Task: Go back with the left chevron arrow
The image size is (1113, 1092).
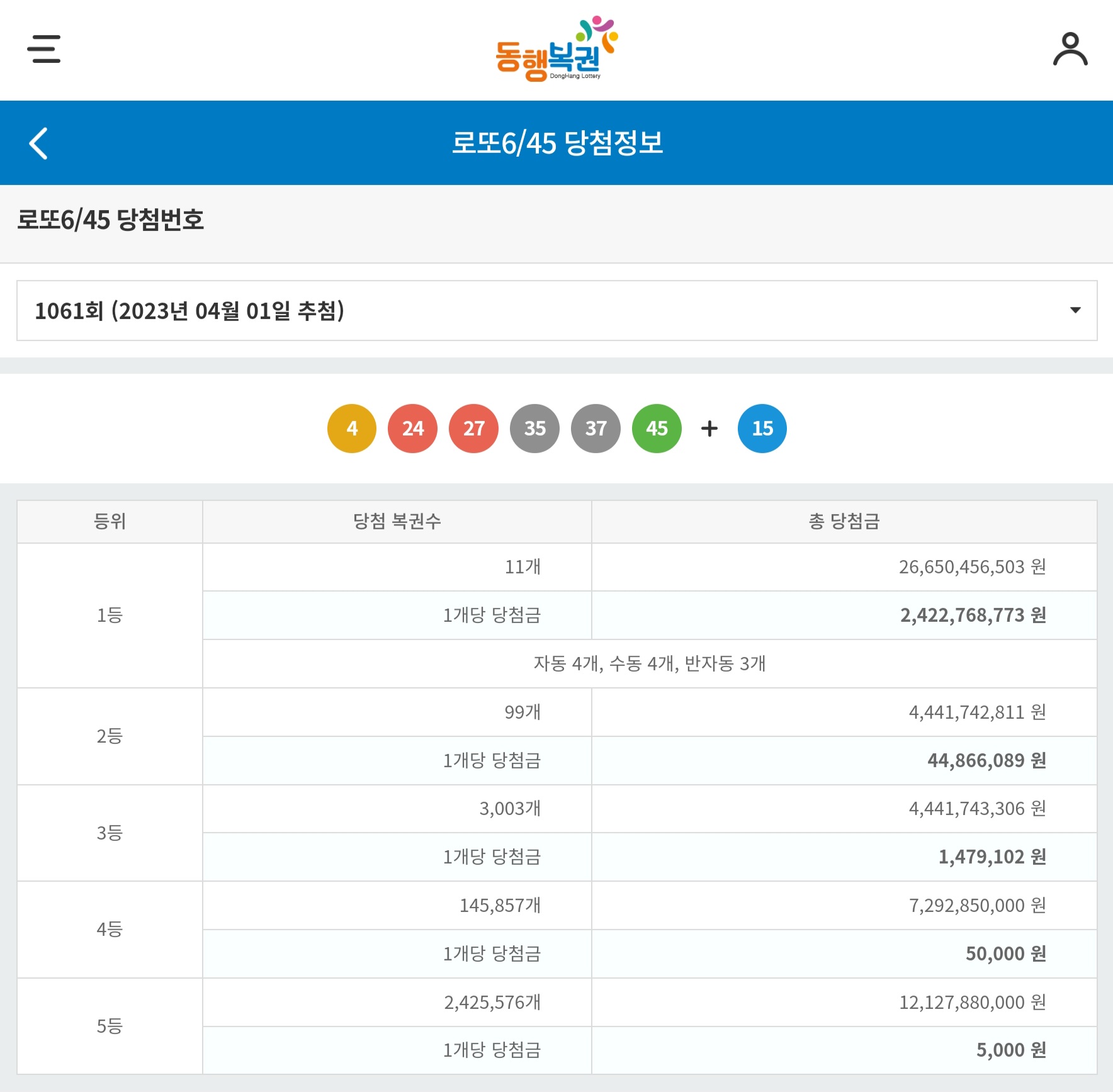Action: pos(38,143)
